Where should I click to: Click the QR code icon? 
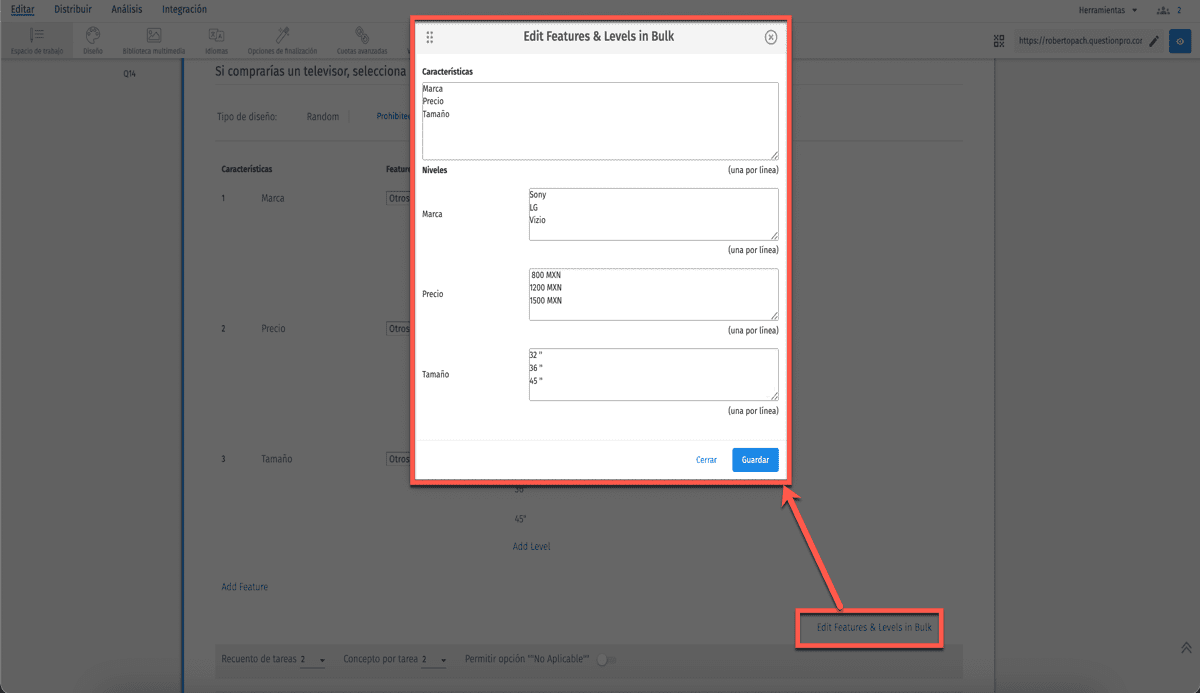pyautogui.click(x=998, y=41)
